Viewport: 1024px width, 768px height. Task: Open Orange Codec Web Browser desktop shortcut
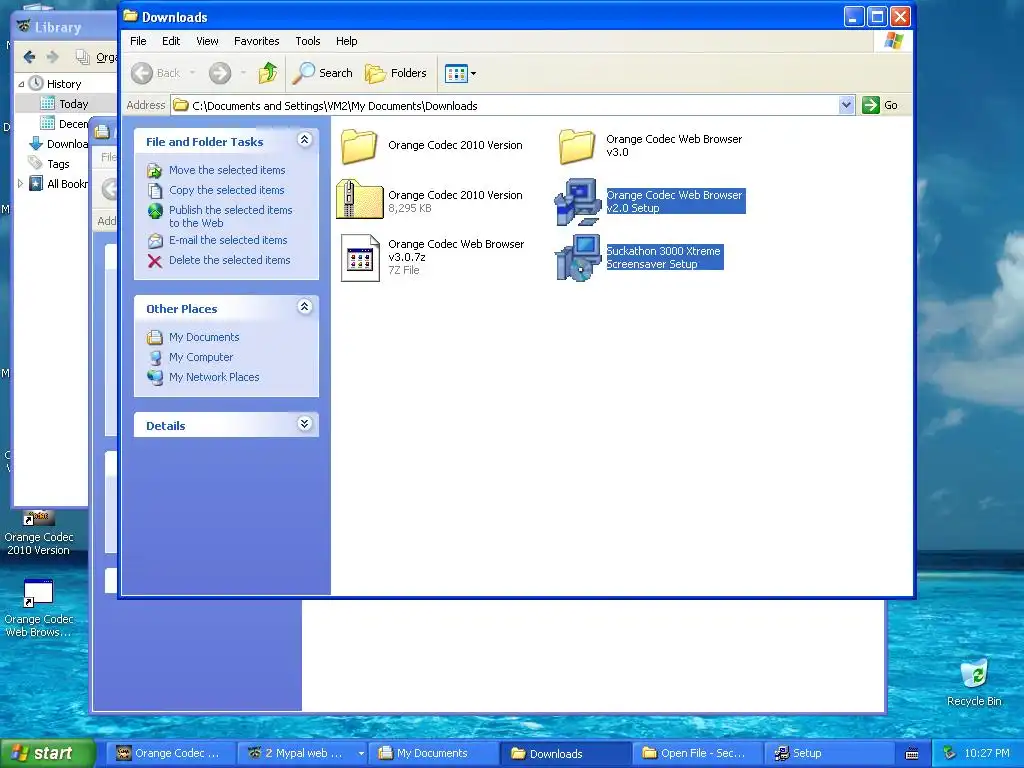click(x=39, y=609)
